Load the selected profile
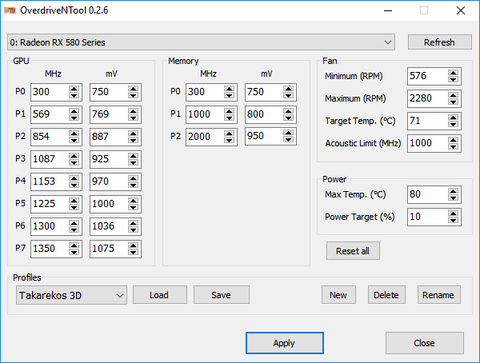The image size is (480, 363). (160, 295)
